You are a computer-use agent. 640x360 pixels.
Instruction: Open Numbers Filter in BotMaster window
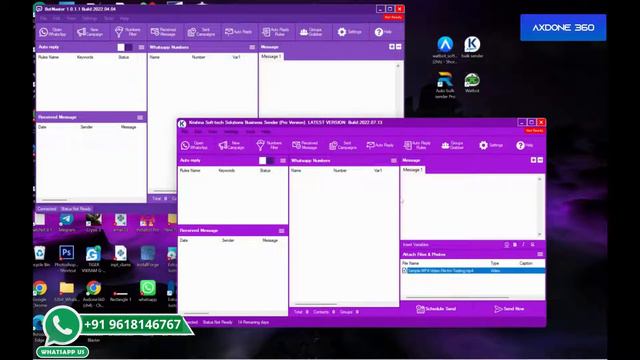(128, 32)
